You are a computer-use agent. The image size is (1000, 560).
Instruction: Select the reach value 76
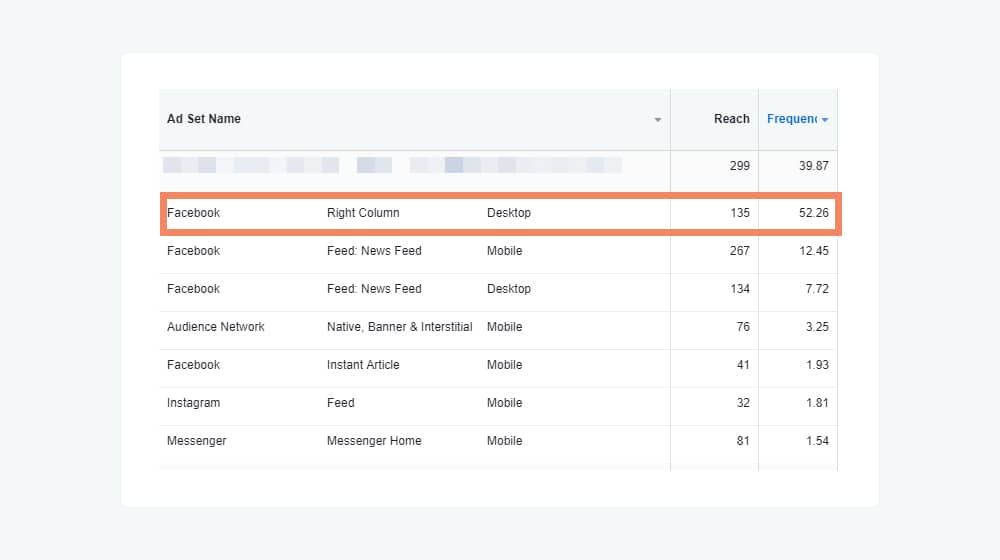743,327
